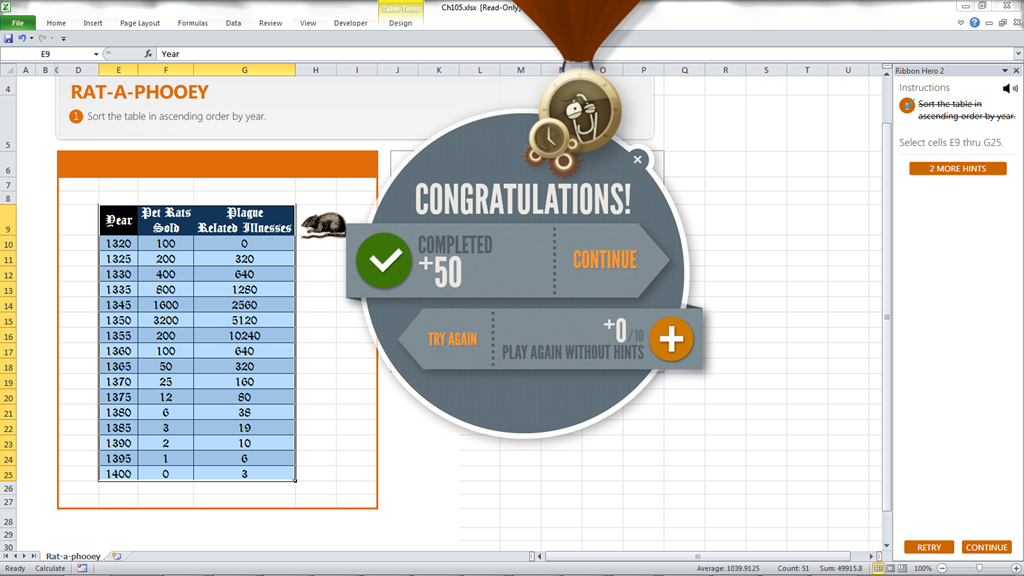
Task: Click the Save icon in quick access toolbar
Action: pos(8,38)
